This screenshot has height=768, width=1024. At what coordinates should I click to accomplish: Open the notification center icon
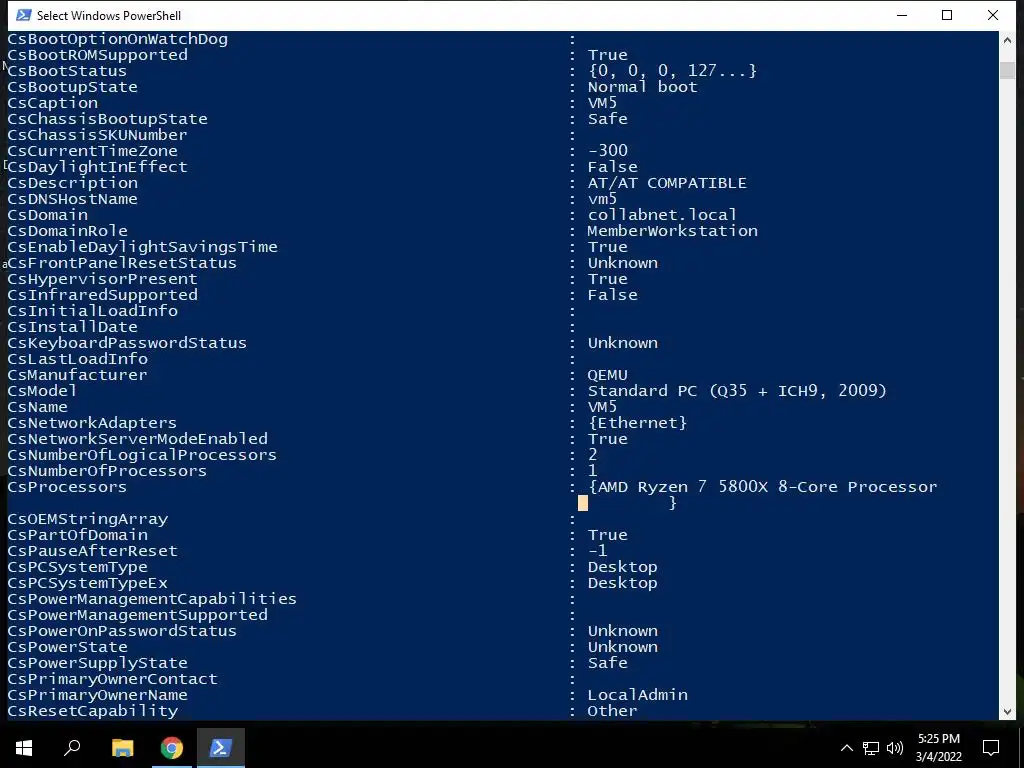pos(991,748)
